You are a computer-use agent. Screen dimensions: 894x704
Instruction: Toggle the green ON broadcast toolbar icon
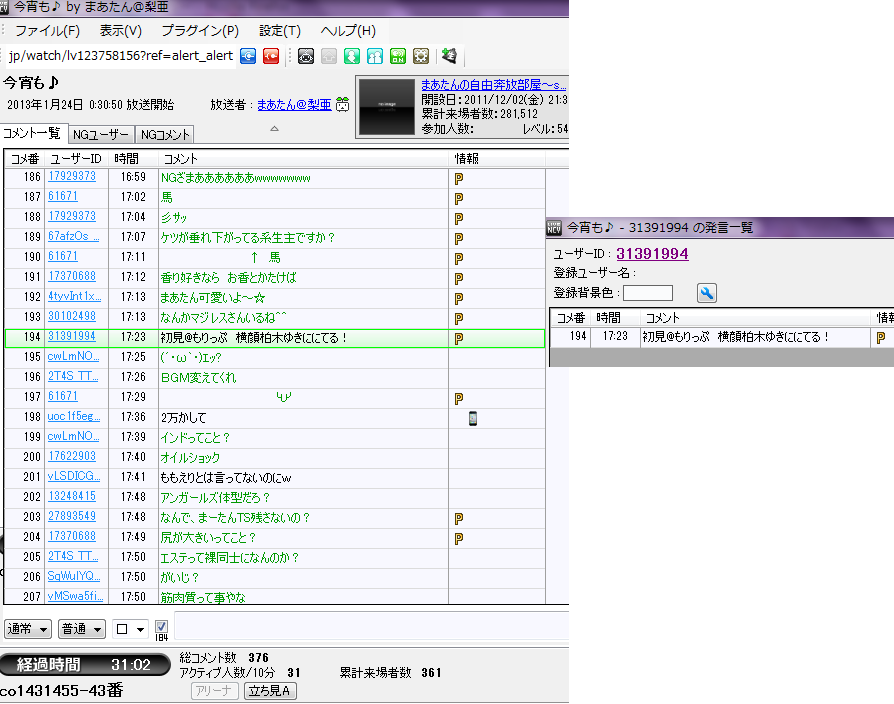(x=397, y=56)
